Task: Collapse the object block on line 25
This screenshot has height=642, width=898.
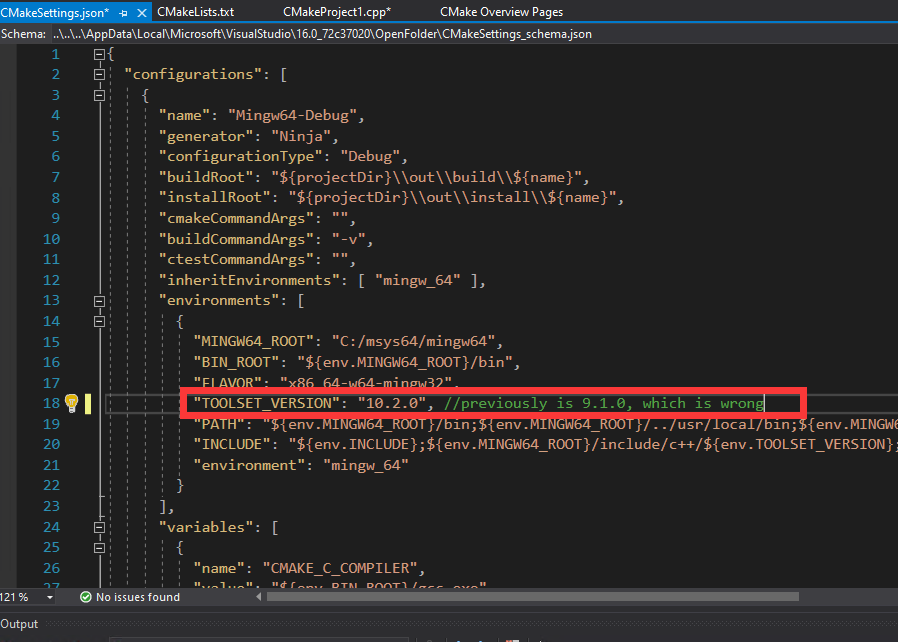Action: point(99,548)
